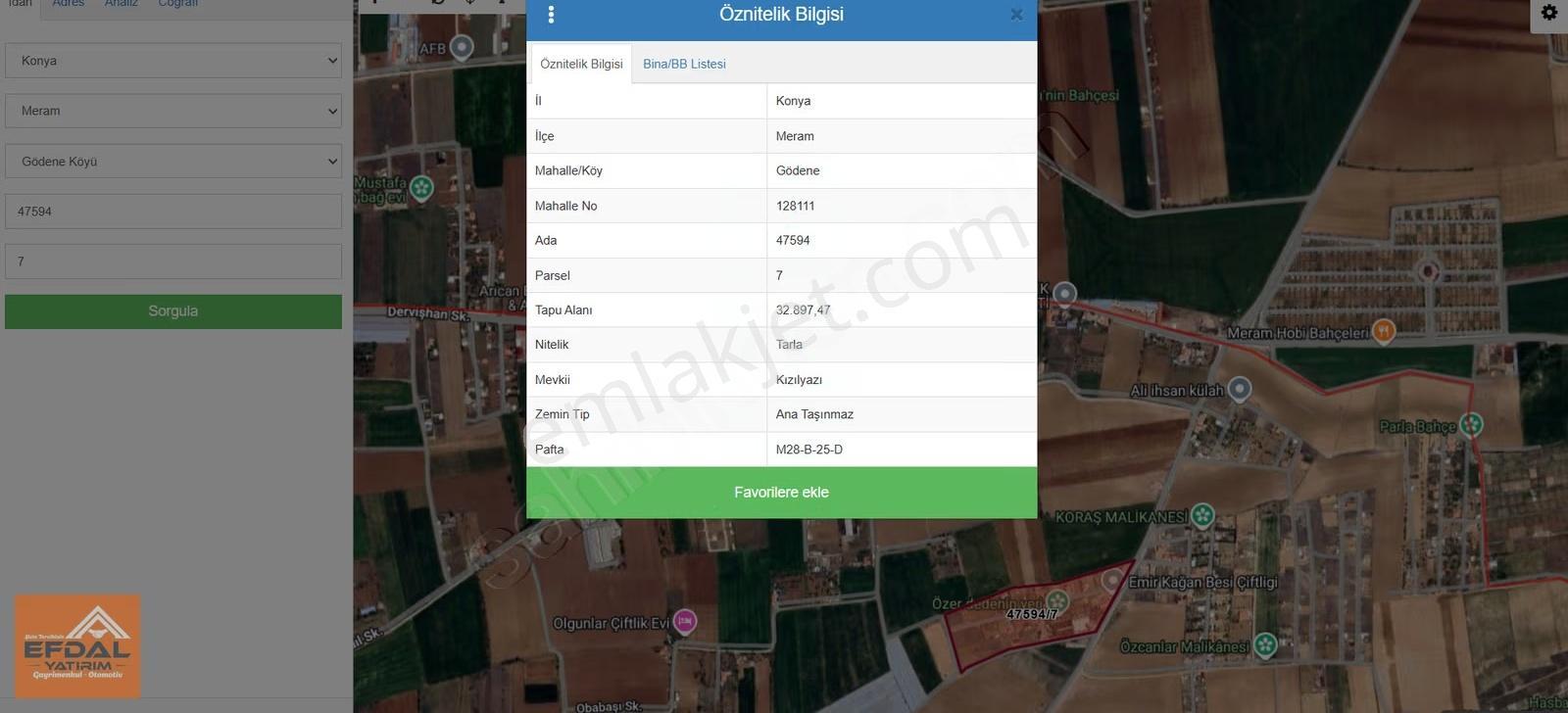1568x713 pixels.
Task: Click the Pafta row label
Action: point(550,450)
